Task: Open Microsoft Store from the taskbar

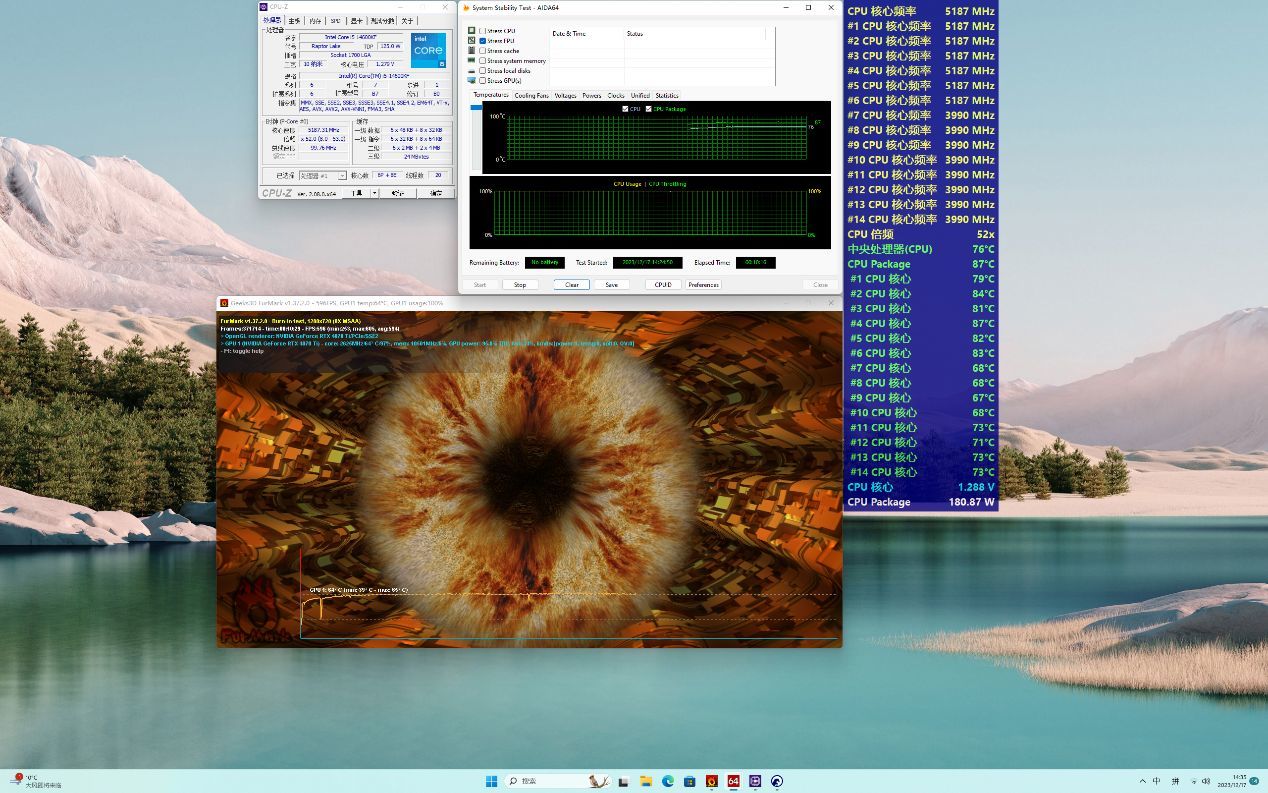Action: click(689, 781)
